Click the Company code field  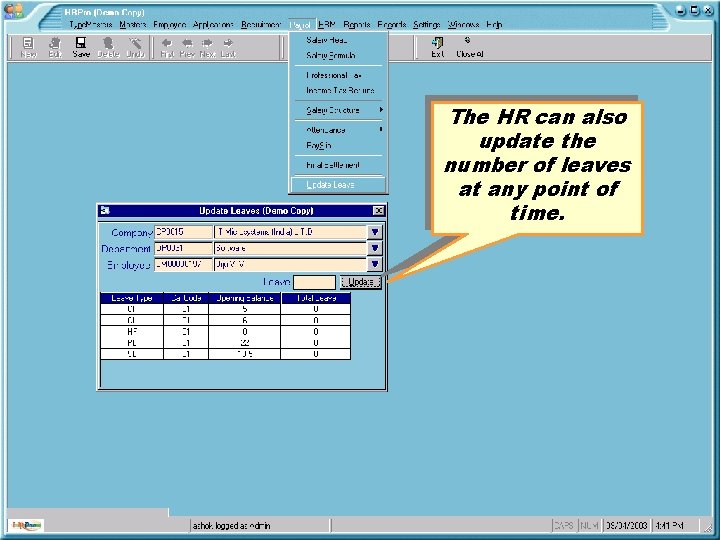(183, 232)
